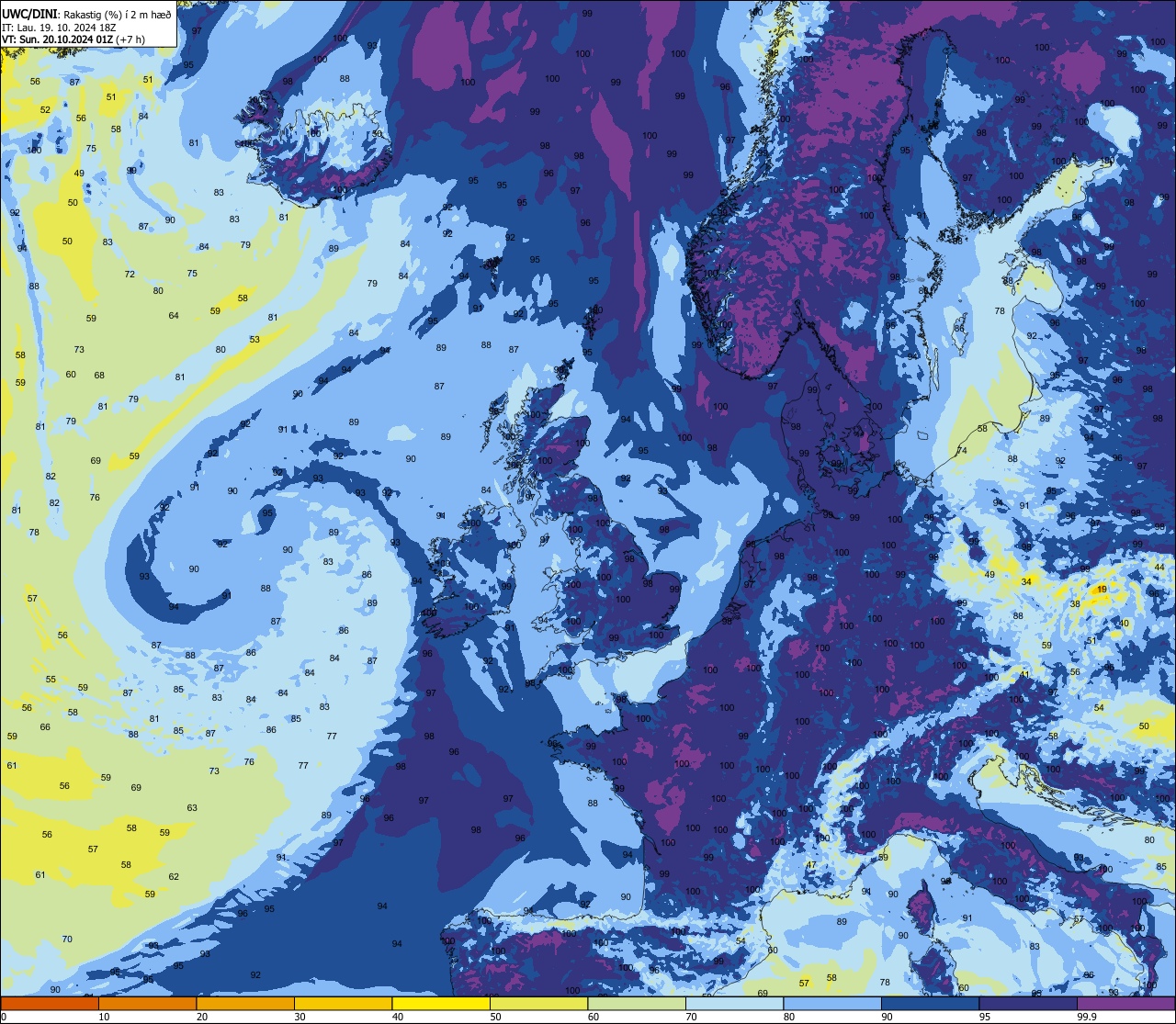
Task: Click the 50–60 legend color segment
Action: [538, 1004]
